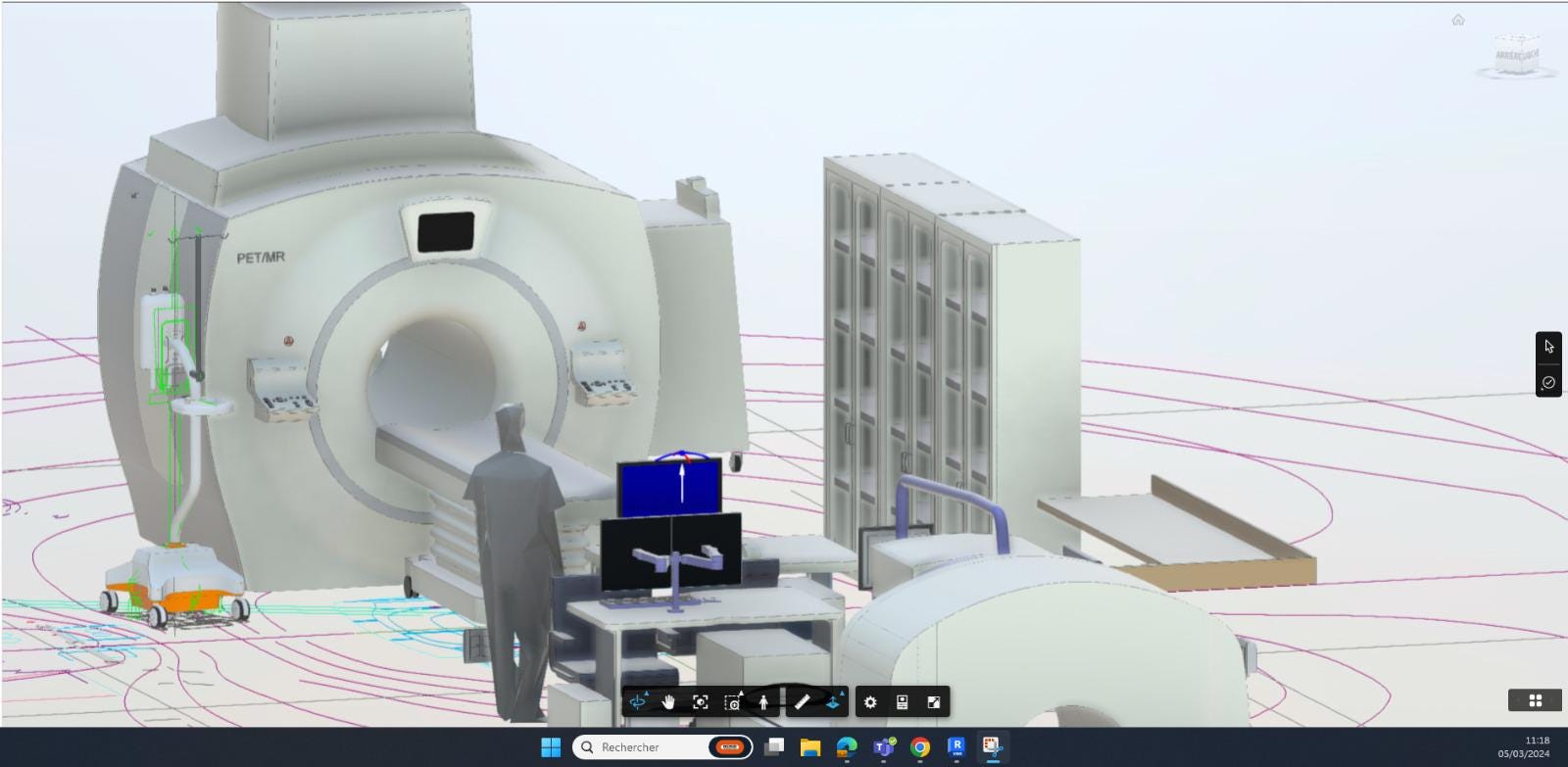Toggle the Section Analysis tool
Image resolution: width=1568 pixels, height=767 pixels.
coord(833,701)
